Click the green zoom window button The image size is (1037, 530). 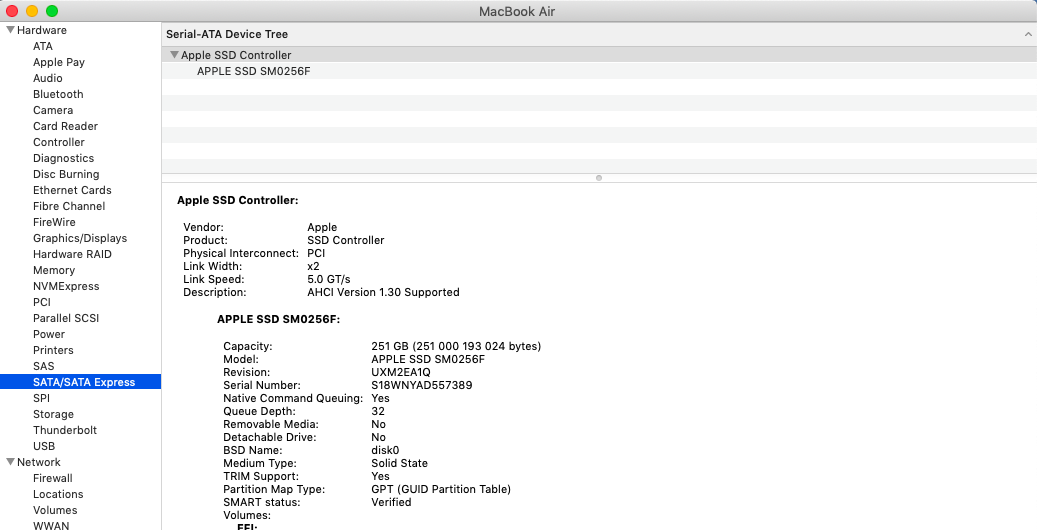point(52,11)
